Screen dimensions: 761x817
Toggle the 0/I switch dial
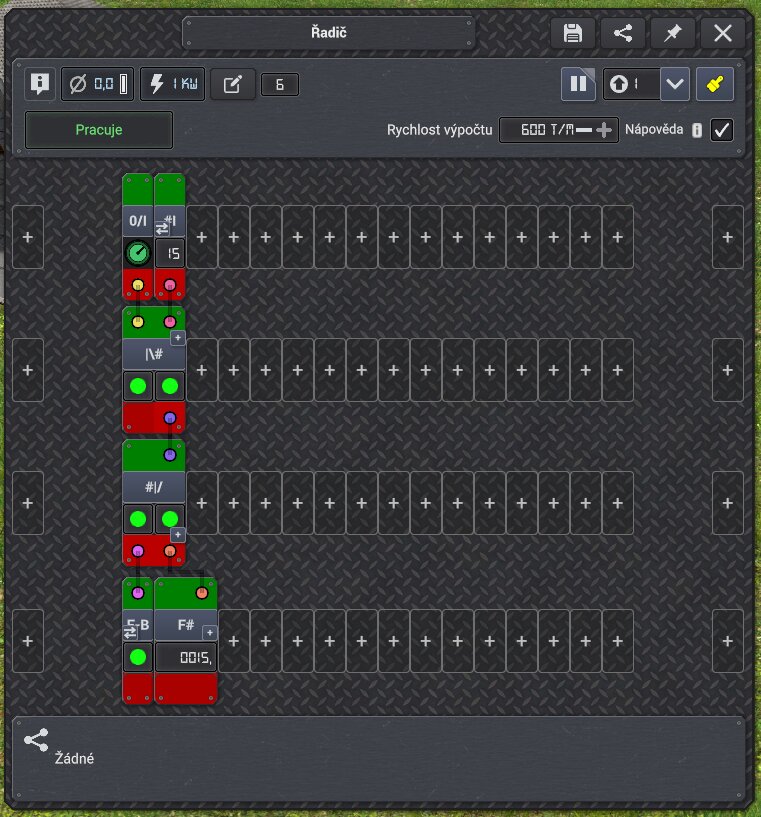tap(138, 253)
